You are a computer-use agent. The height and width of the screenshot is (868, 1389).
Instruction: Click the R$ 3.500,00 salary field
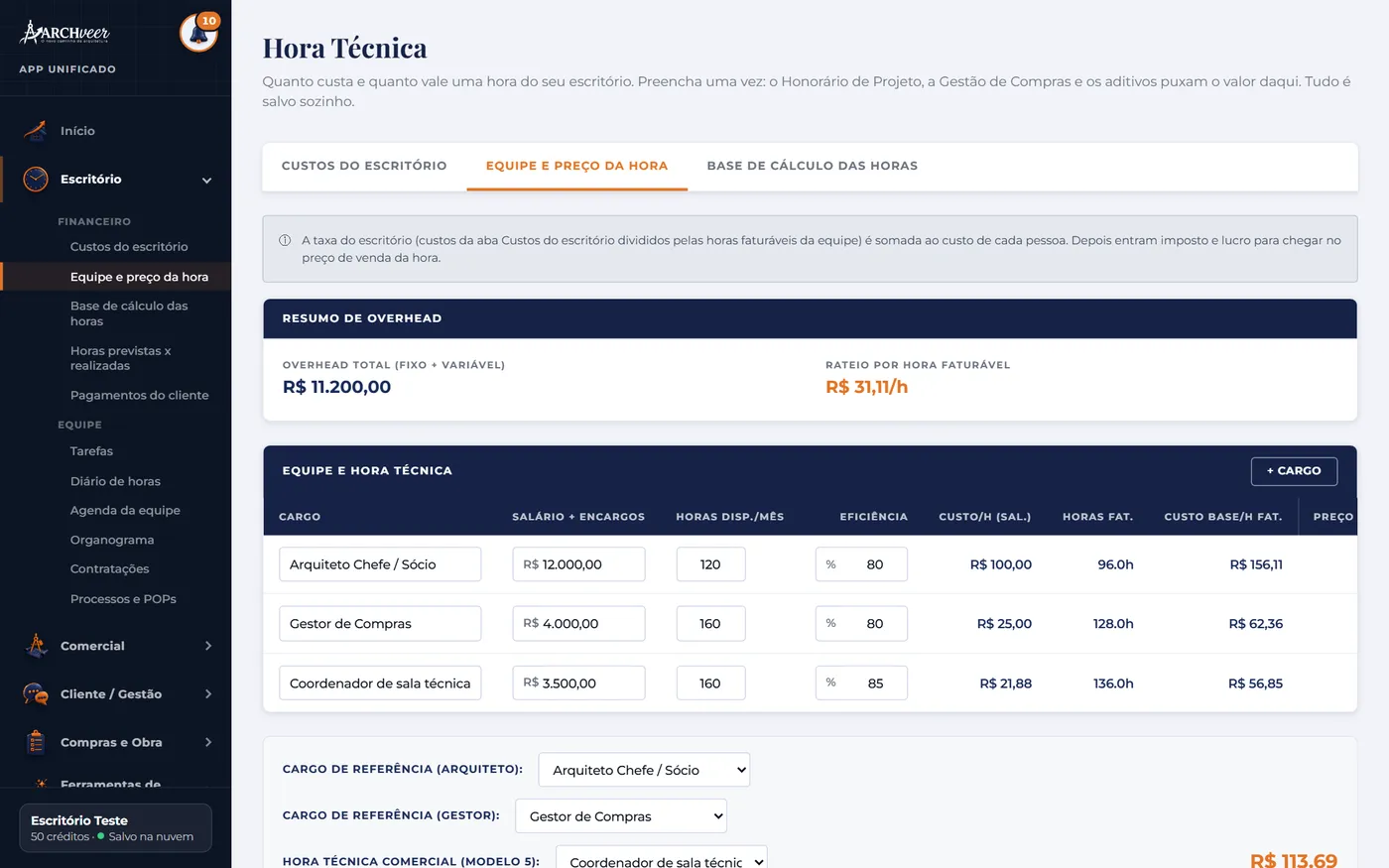[x=578, y=683]
